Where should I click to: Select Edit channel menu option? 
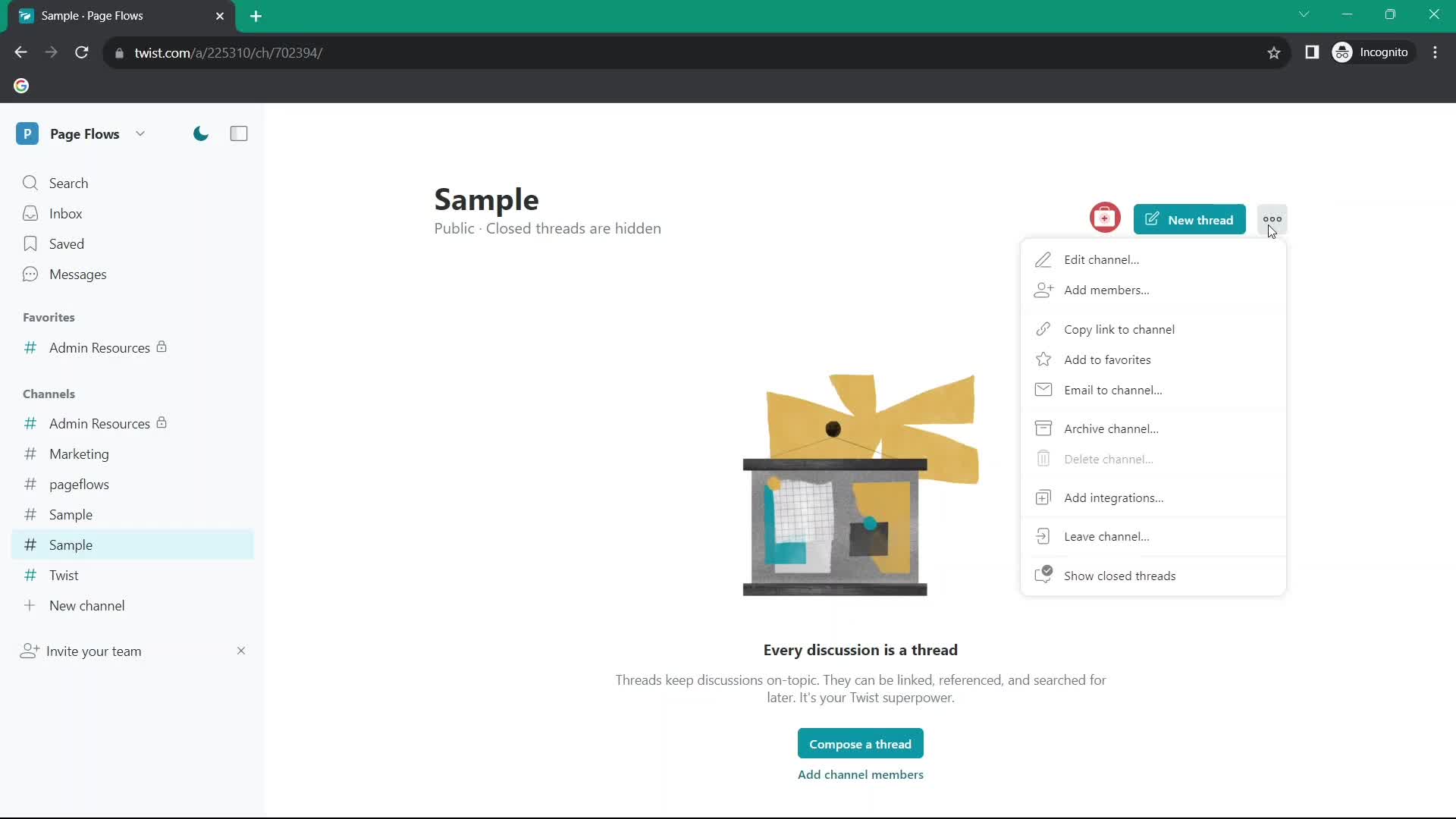1101,259
